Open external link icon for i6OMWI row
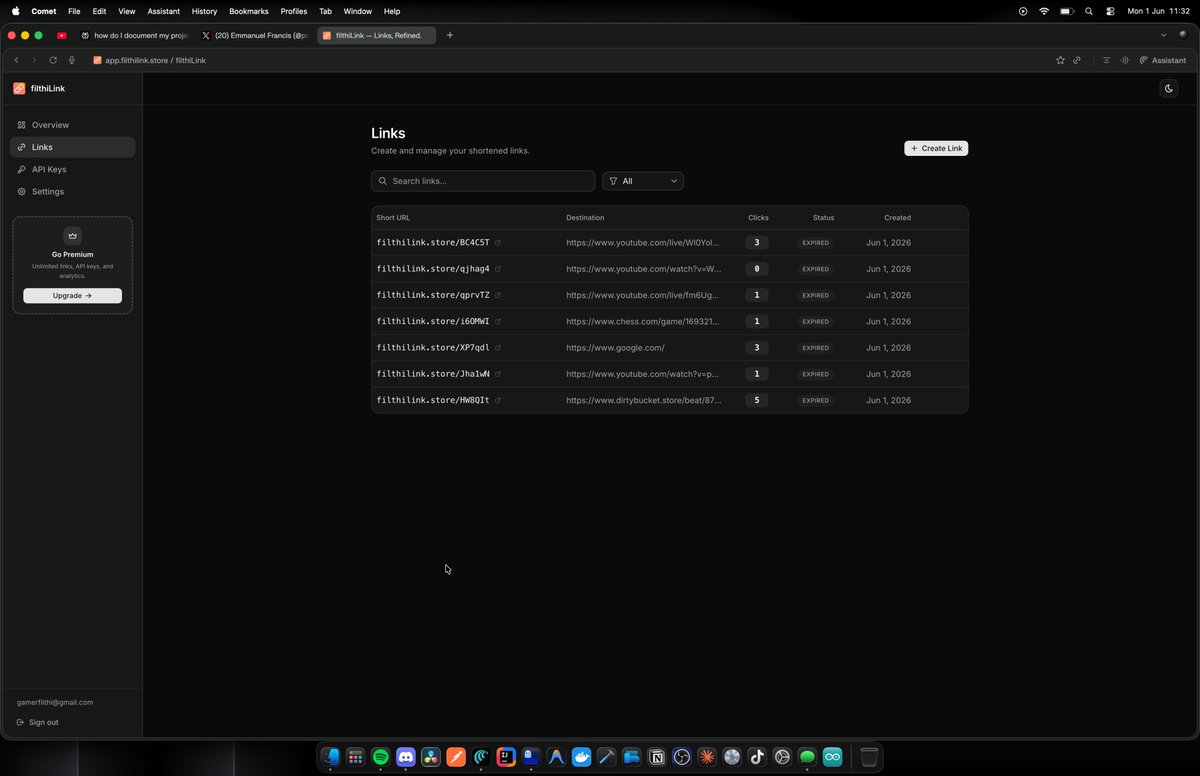Screen dimensions: 1200x776 click(498, 322)
